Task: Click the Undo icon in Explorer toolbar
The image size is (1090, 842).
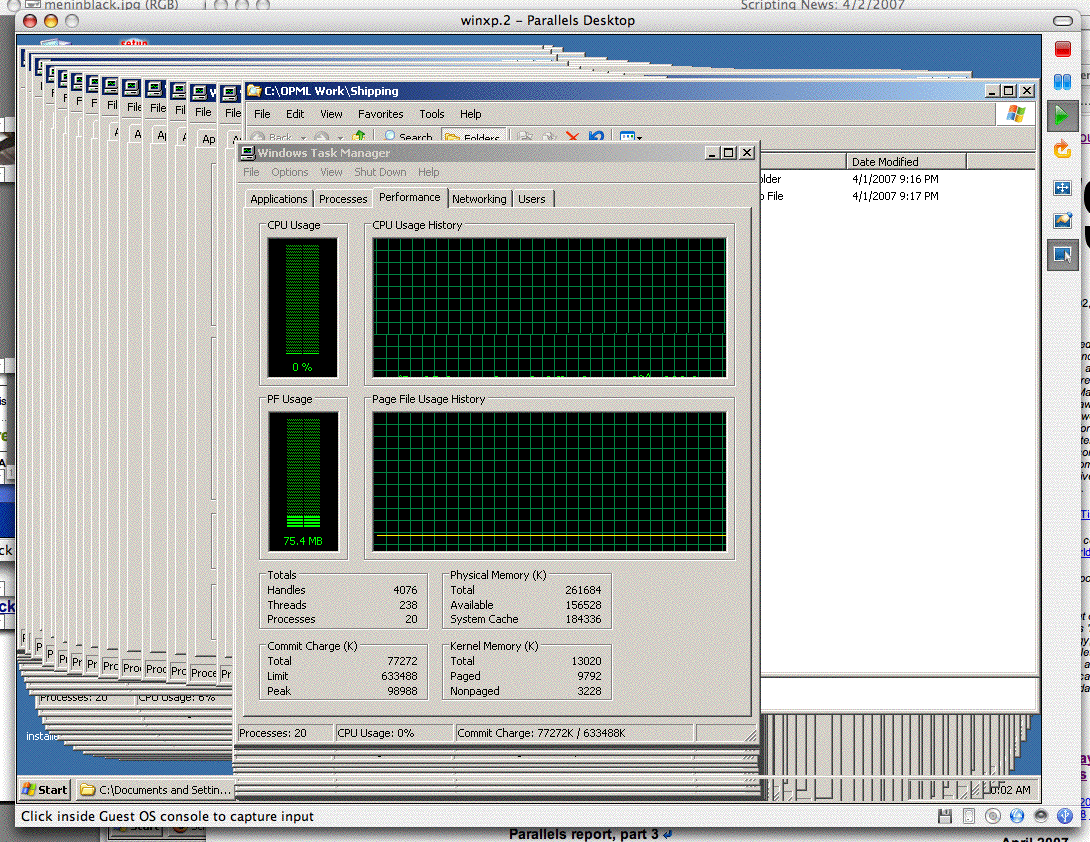Action: point(596,138)
